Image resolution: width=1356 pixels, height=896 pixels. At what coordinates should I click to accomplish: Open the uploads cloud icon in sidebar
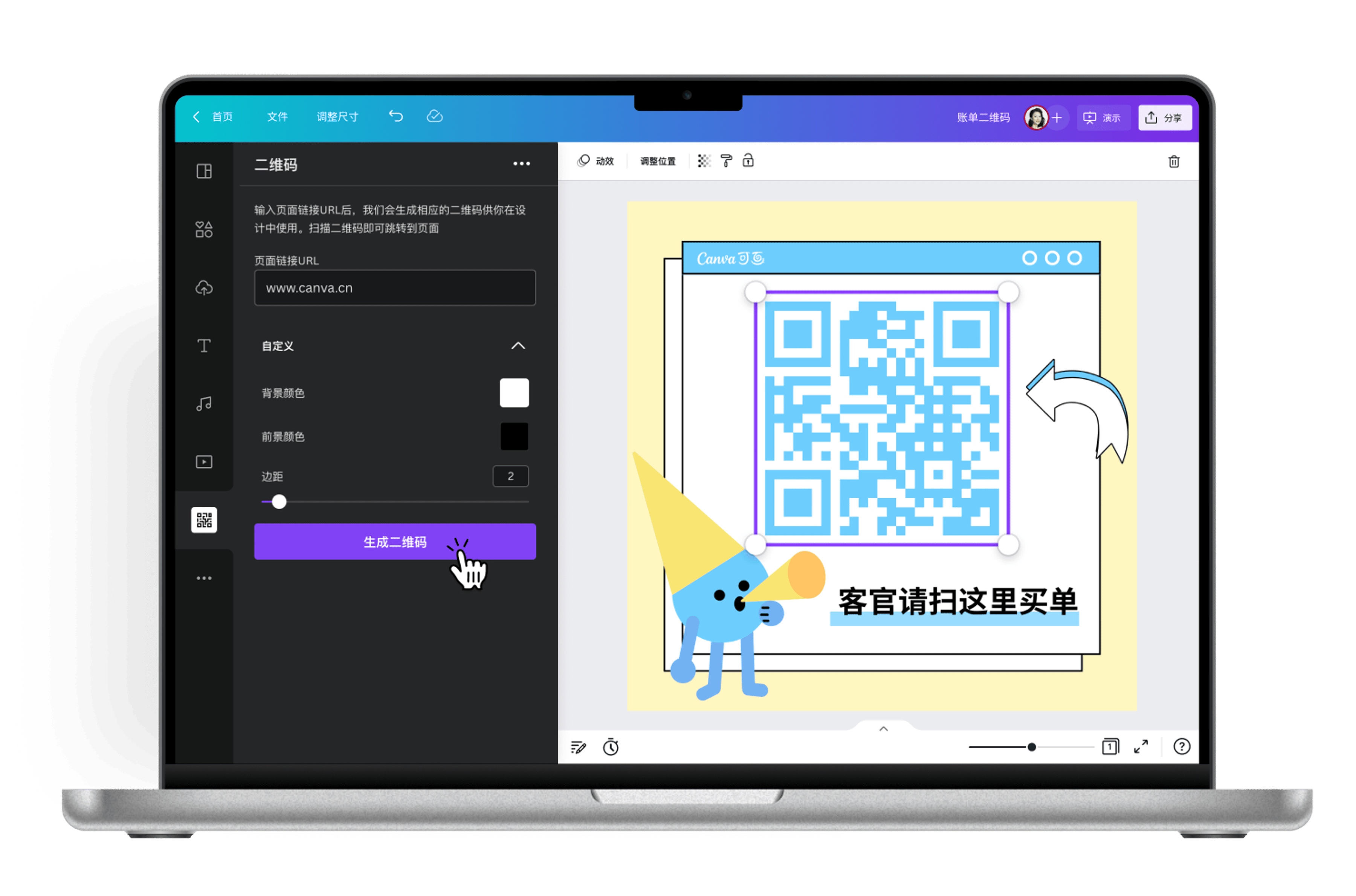pos(204,287)
